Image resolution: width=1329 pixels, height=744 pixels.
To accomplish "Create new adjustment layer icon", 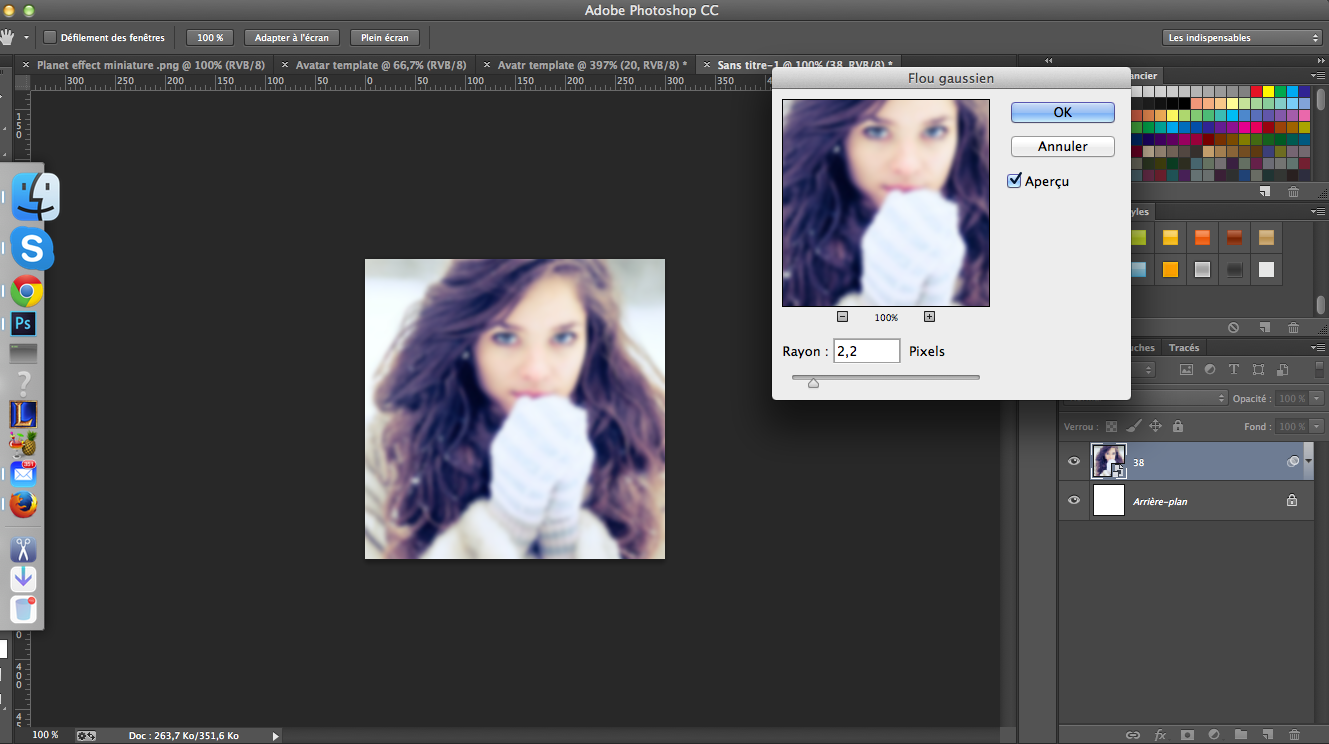I will coord(1214,735).
